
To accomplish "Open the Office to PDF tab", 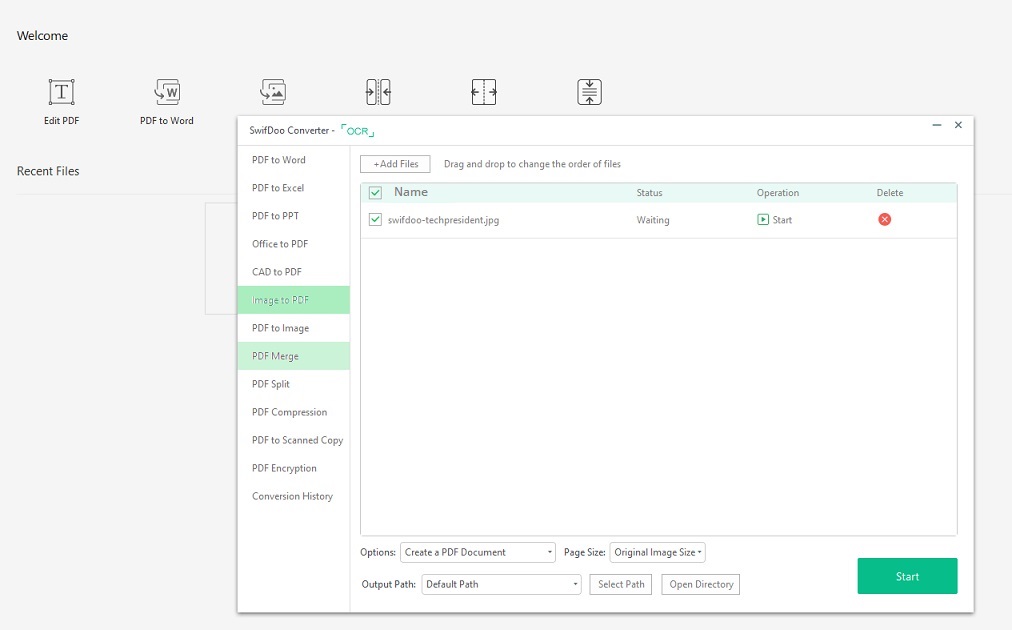I will (294, 244).
